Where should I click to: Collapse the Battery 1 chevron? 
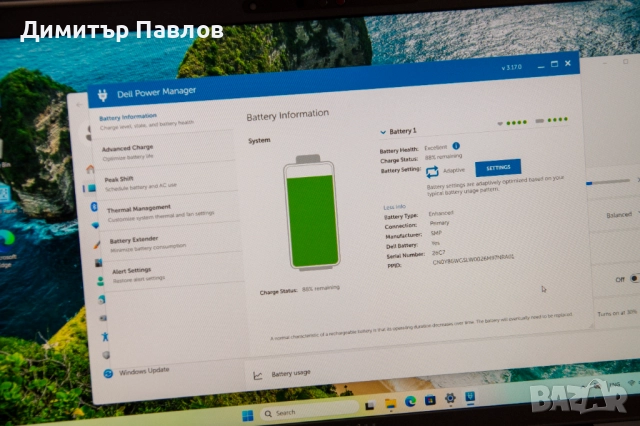(x=383, y=132)
